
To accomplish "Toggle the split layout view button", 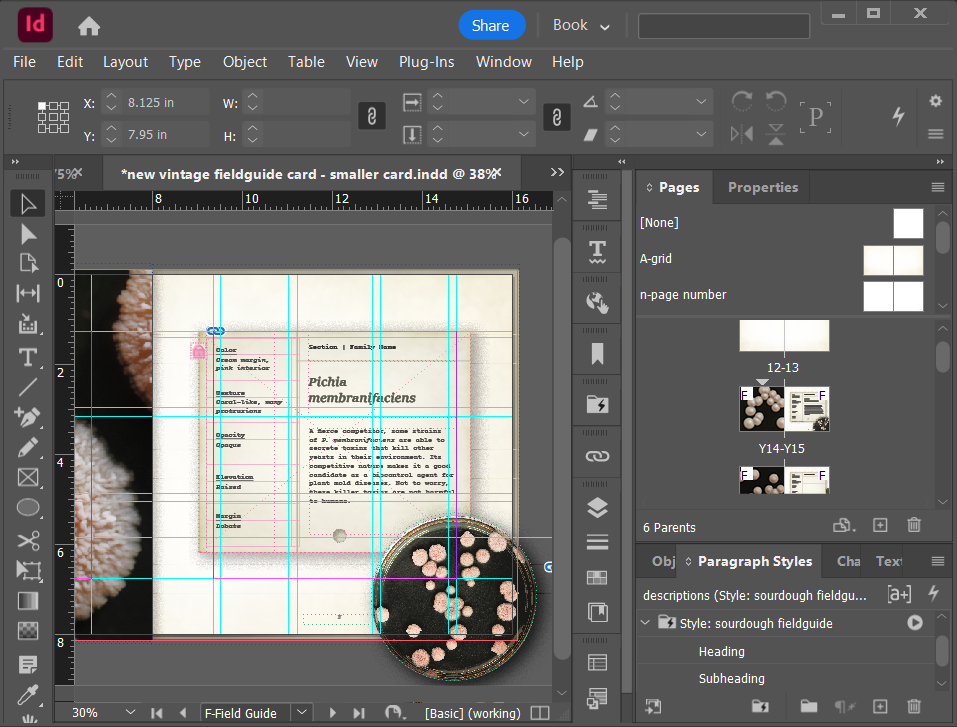I will pyautogui.click(x=540, y=713).
